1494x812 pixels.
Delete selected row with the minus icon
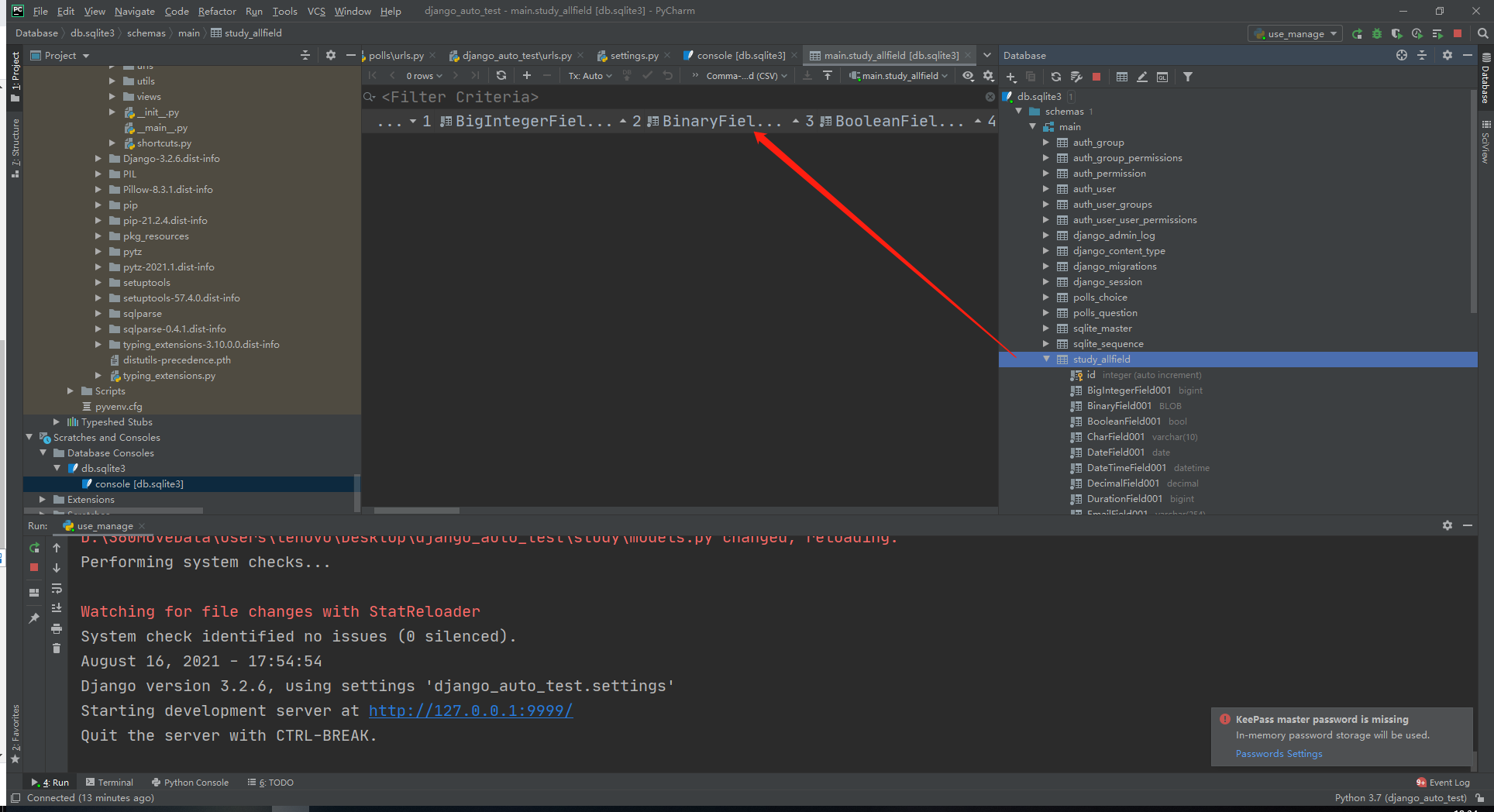[546, 75]
